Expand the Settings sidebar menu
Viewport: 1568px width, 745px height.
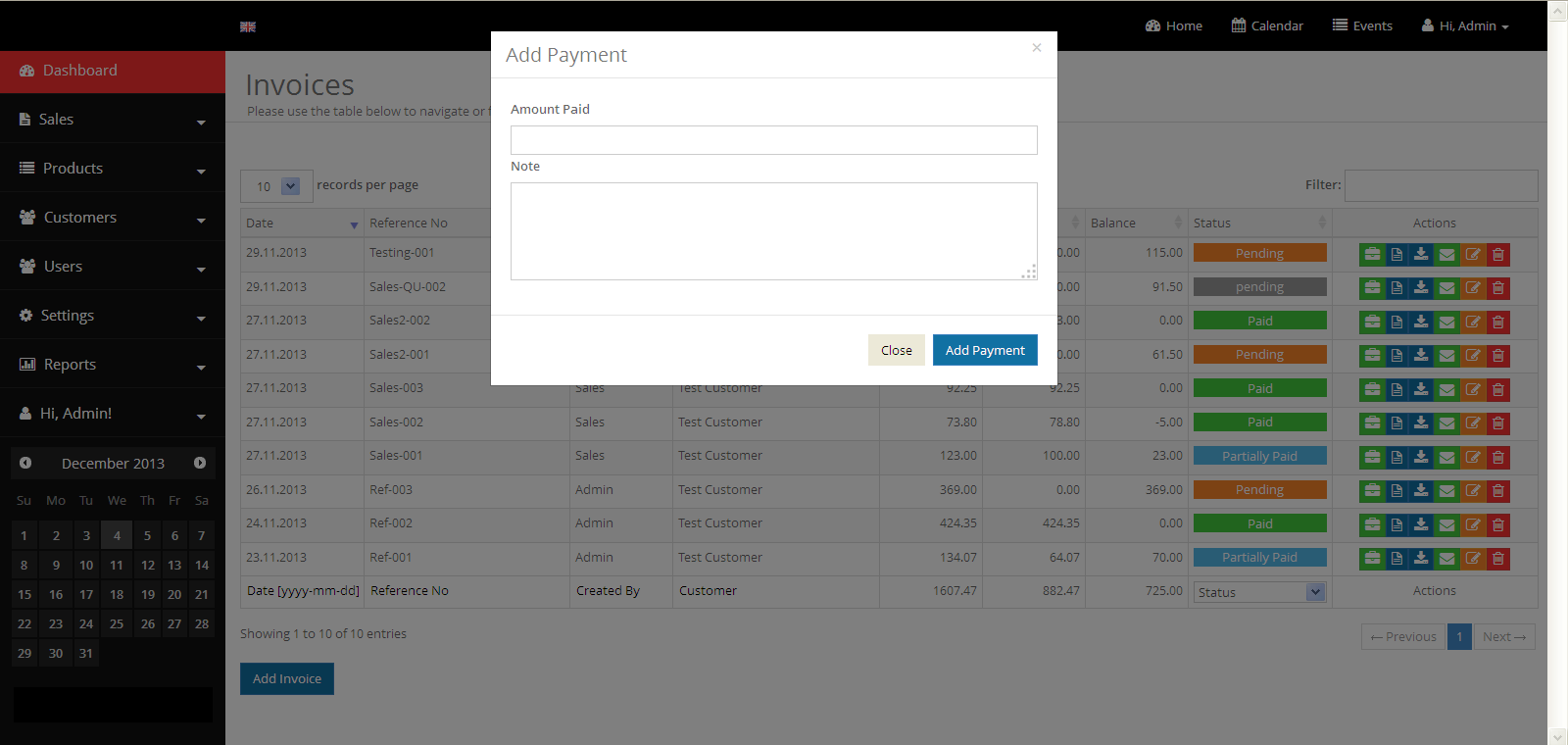point(113,315)
